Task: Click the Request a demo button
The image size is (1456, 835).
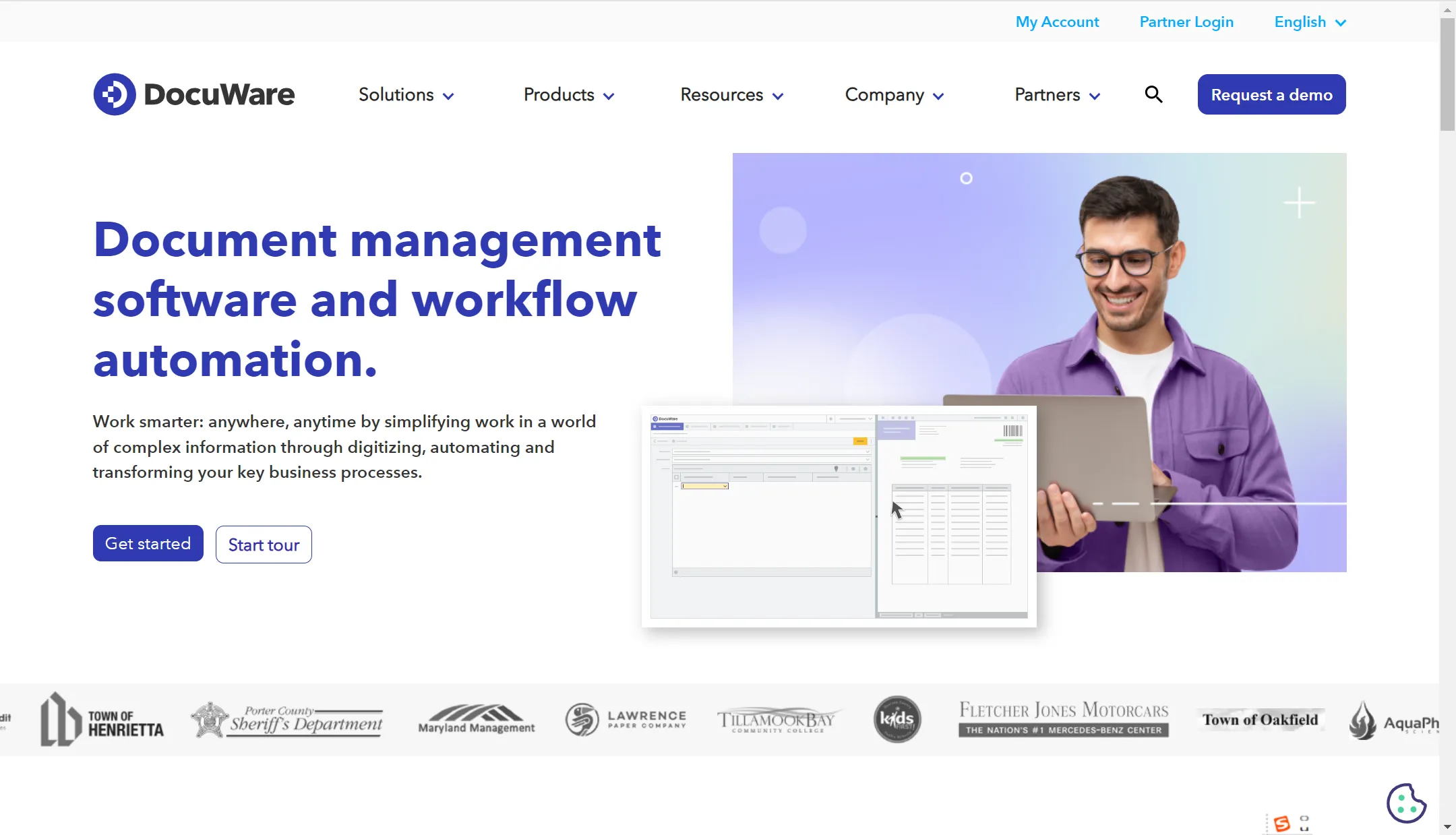Action: tap(1272, 94)
